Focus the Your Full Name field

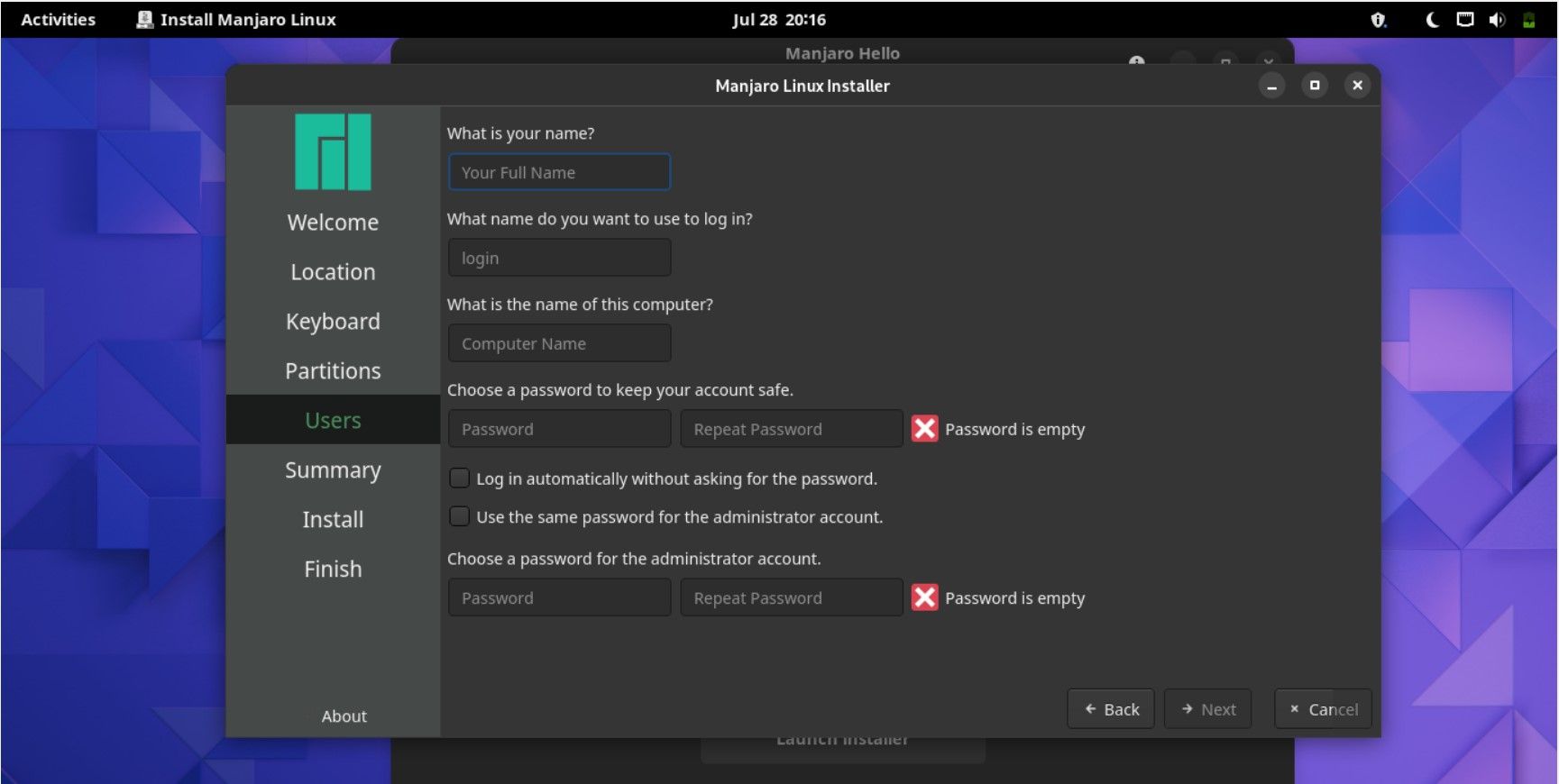tap(559, 172)
